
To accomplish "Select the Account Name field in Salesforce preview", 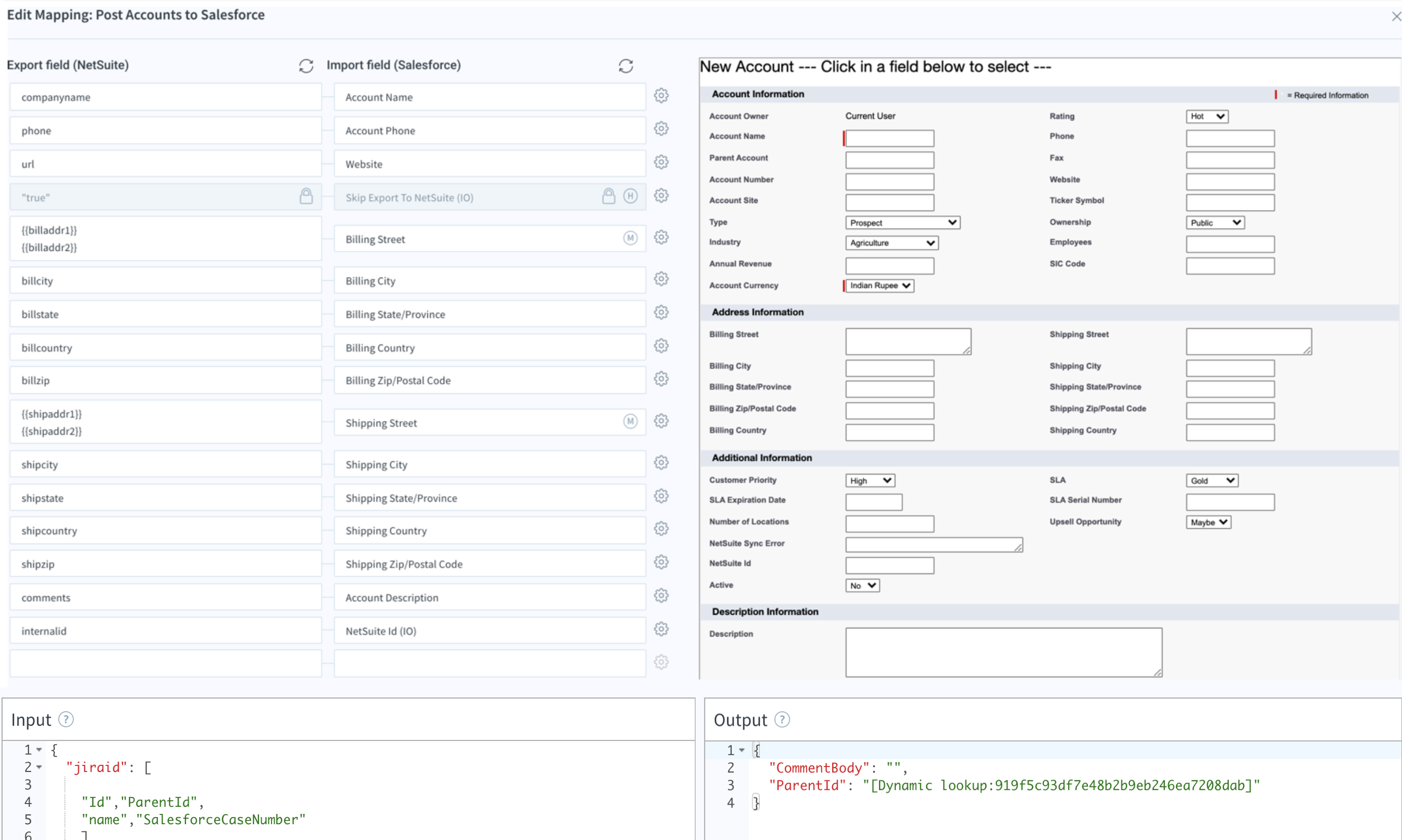I will click(x=889, y=138).
